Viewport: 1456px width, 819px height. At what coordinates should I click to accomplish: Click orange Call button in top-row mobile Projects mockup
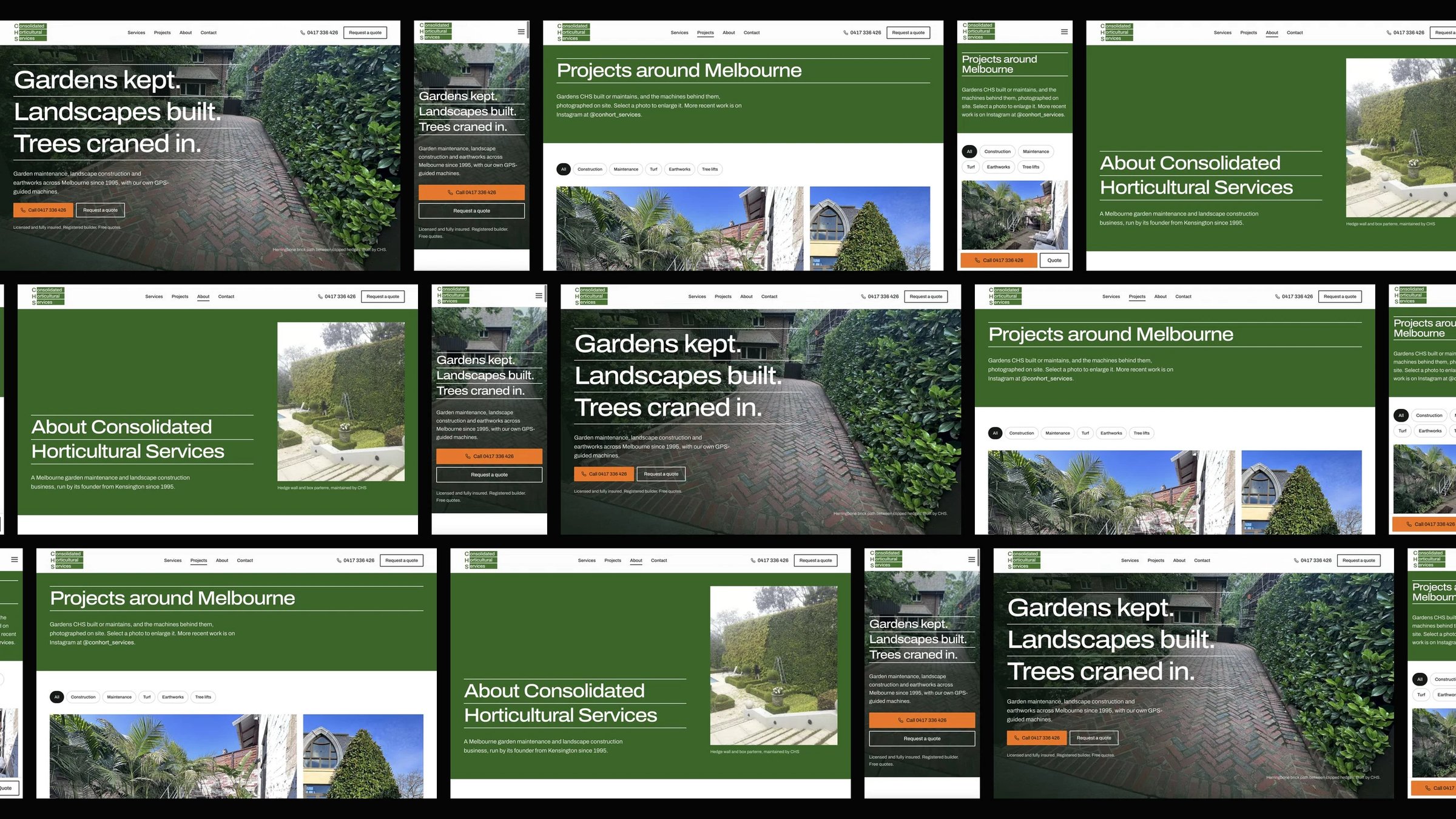(x=999, y=260)
